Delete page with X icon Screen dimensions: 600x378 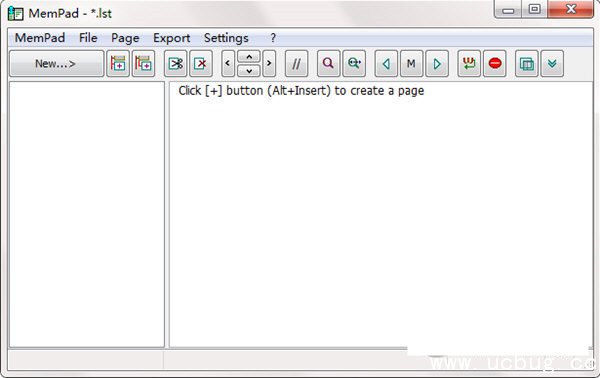point(201,64)
